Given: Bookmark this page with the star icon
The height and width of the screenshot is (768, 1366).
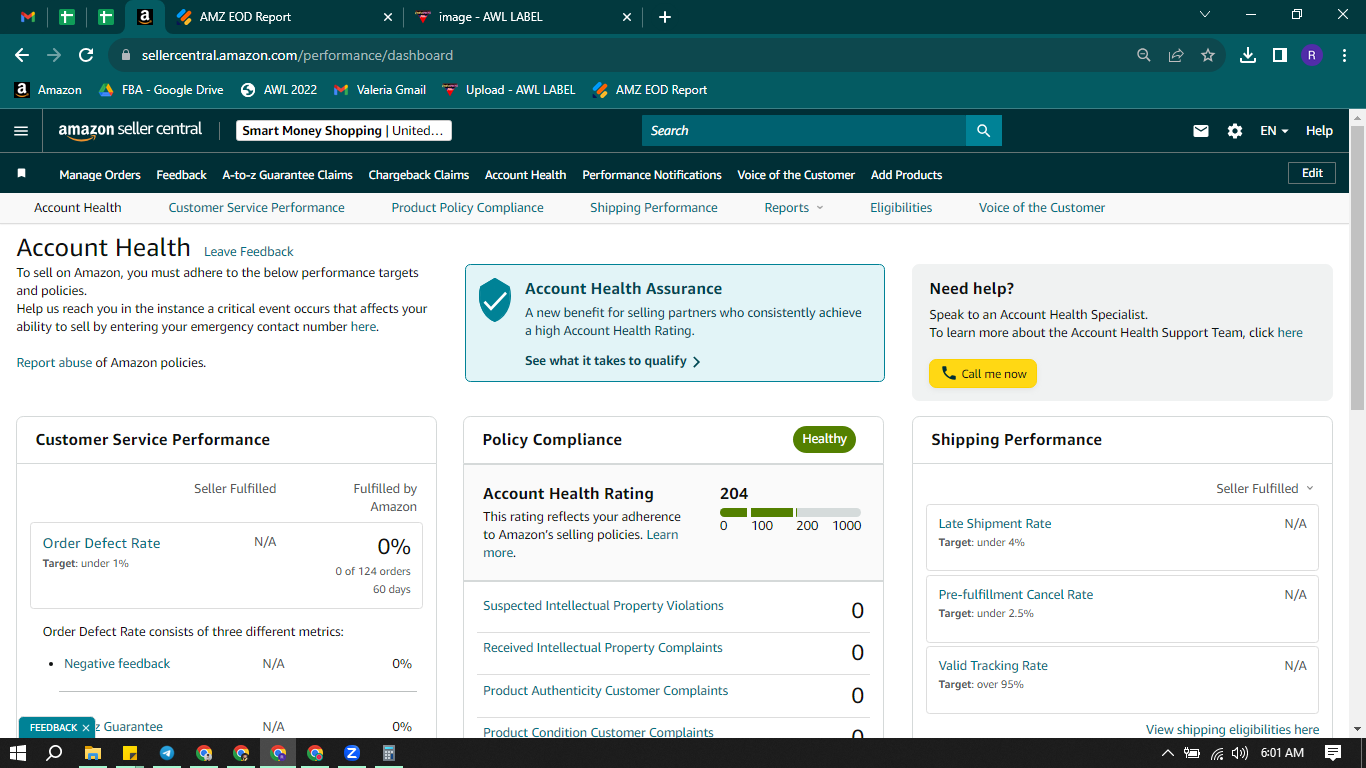Looking at the screenshot, I should [x=1208, y=56].
